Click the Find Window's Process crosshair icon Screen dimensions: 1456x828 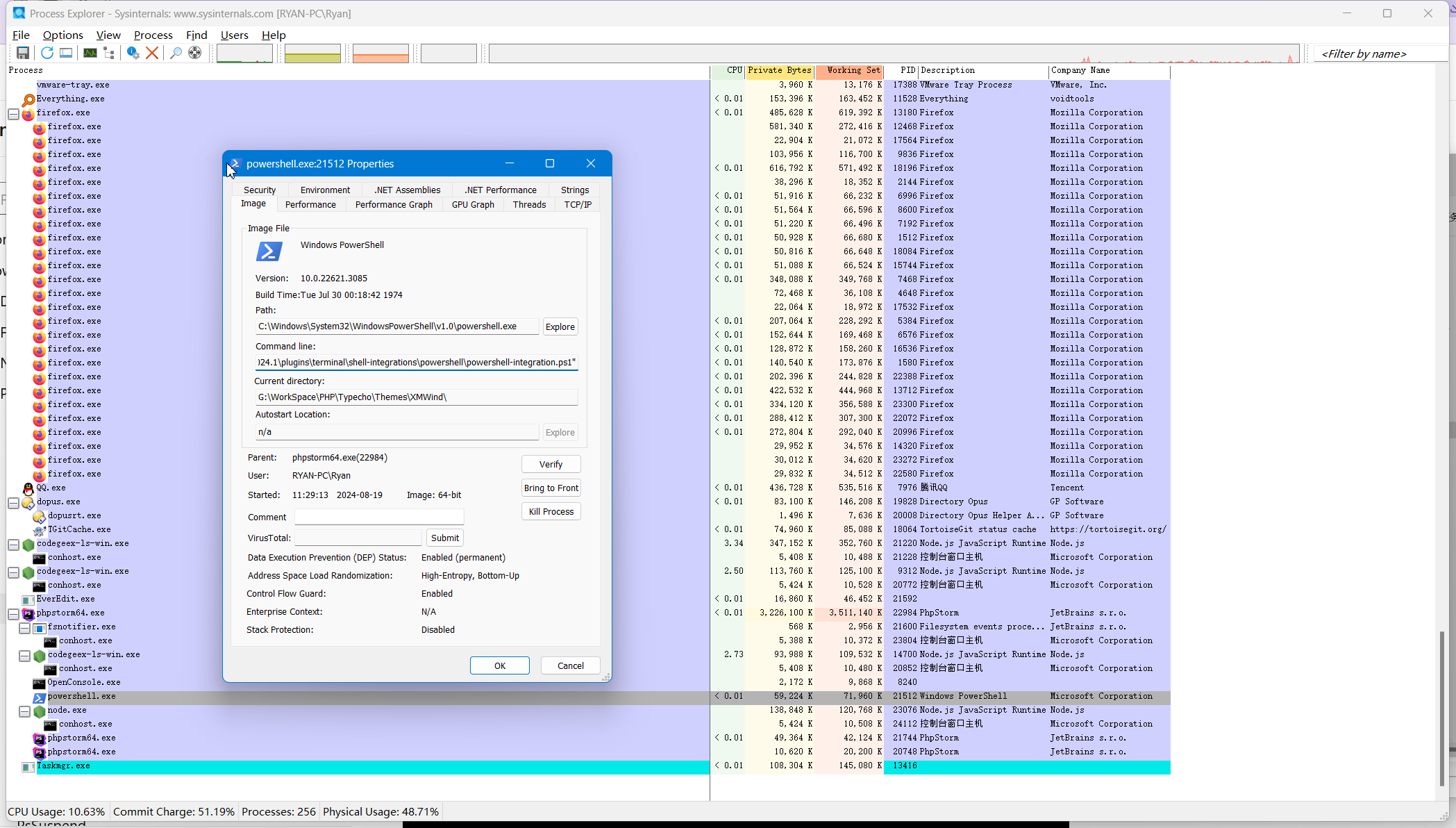[195, 53]
